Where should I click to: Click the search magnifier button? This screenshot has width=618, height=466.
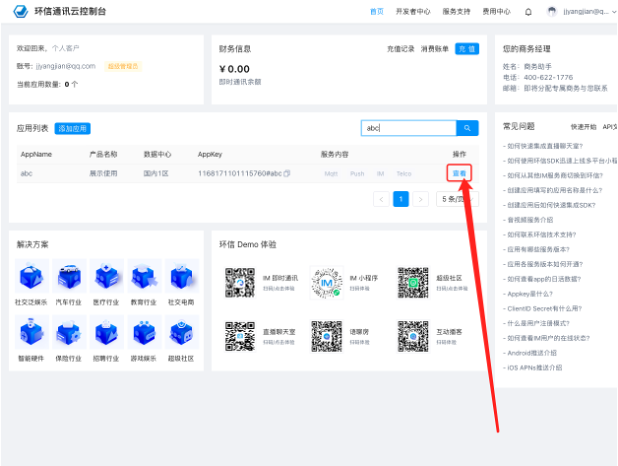coord(467,128)
